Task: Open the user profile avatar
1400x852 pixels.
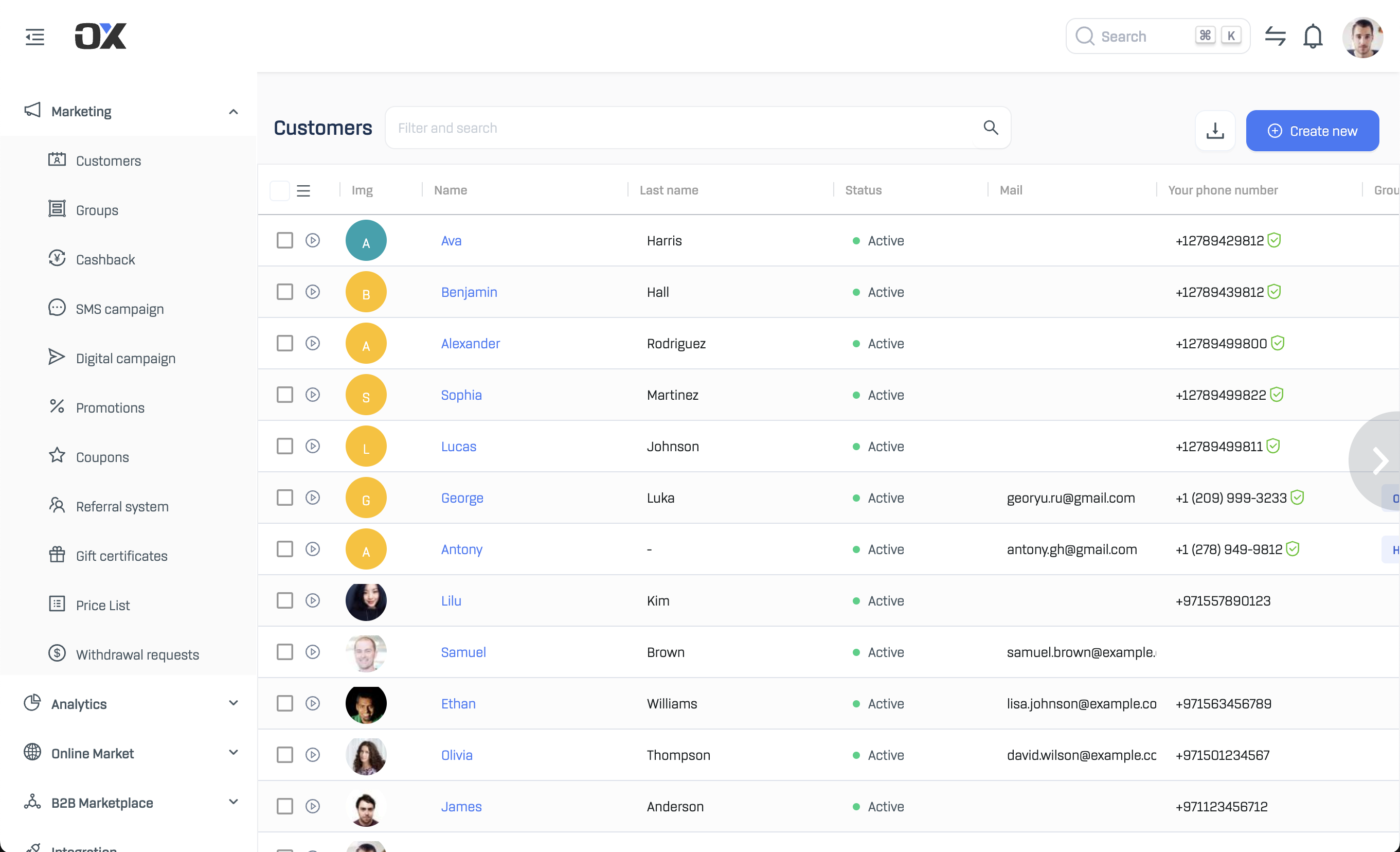Action: point(1362,37)
